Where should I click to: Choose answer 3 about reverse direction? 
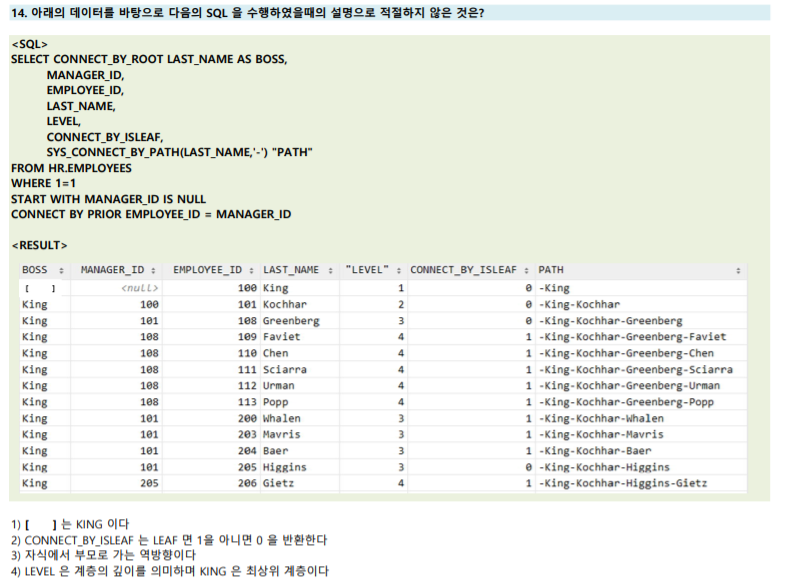pos(103,555)
